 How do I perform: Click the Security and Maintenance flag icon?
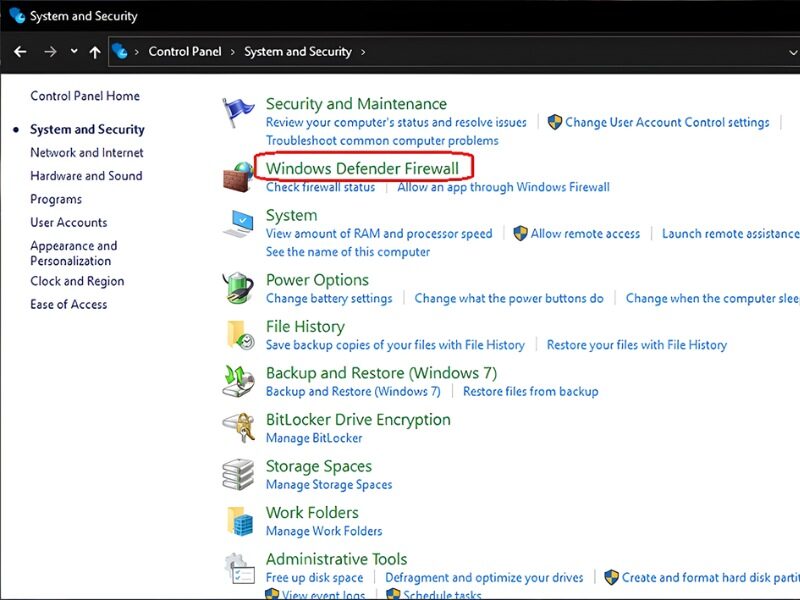tap(238, 113)
